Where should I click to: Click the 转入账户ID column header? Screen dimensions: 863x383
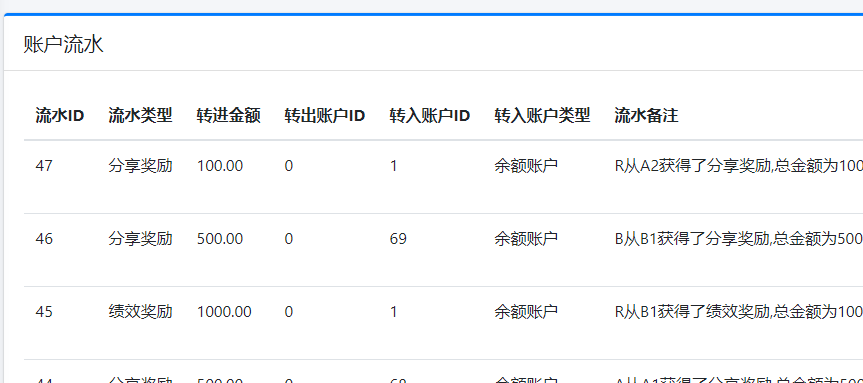click(430, 116)
